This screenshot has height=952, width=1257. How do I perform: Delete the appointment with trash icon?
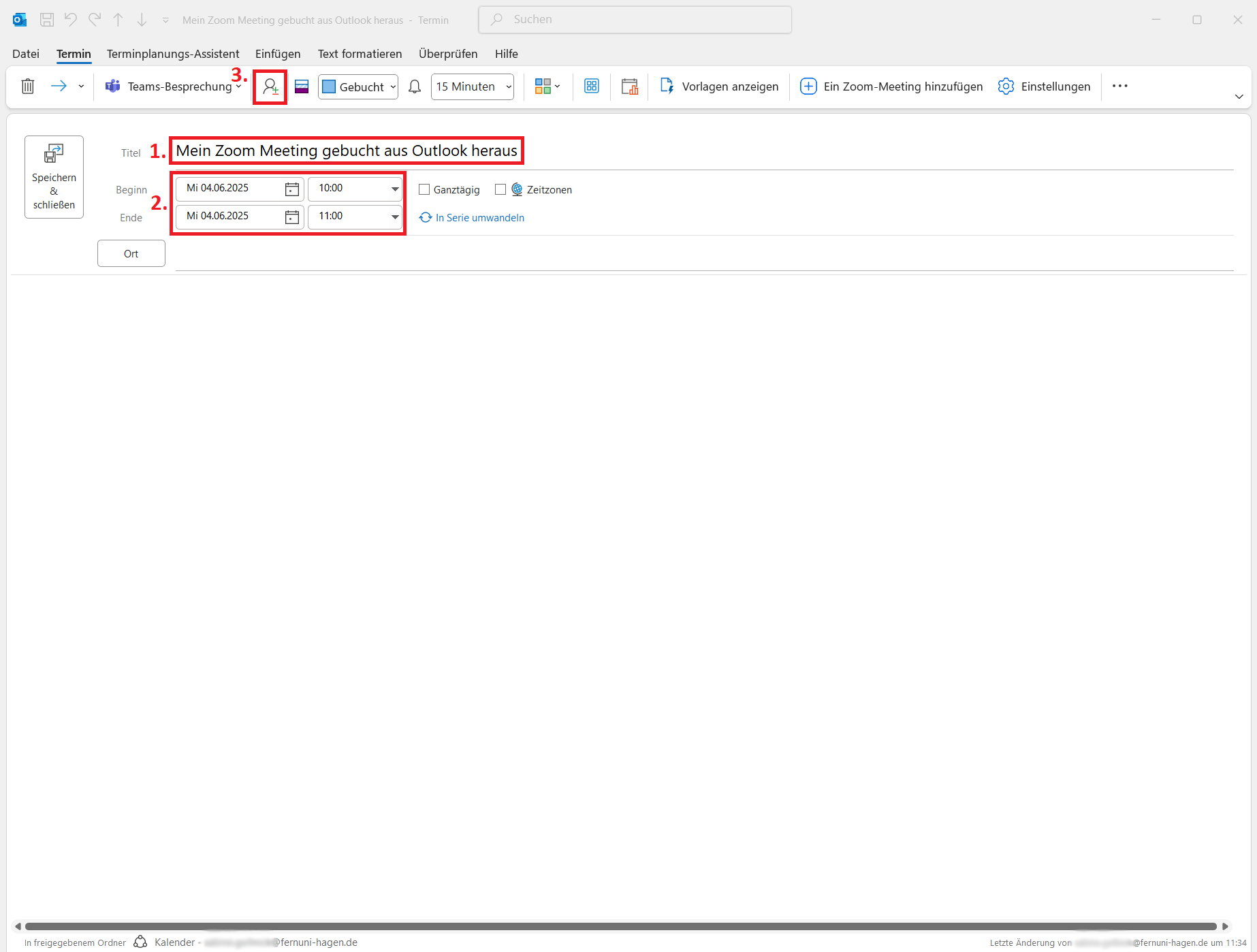pyautogui.click(x=28, y=86)
